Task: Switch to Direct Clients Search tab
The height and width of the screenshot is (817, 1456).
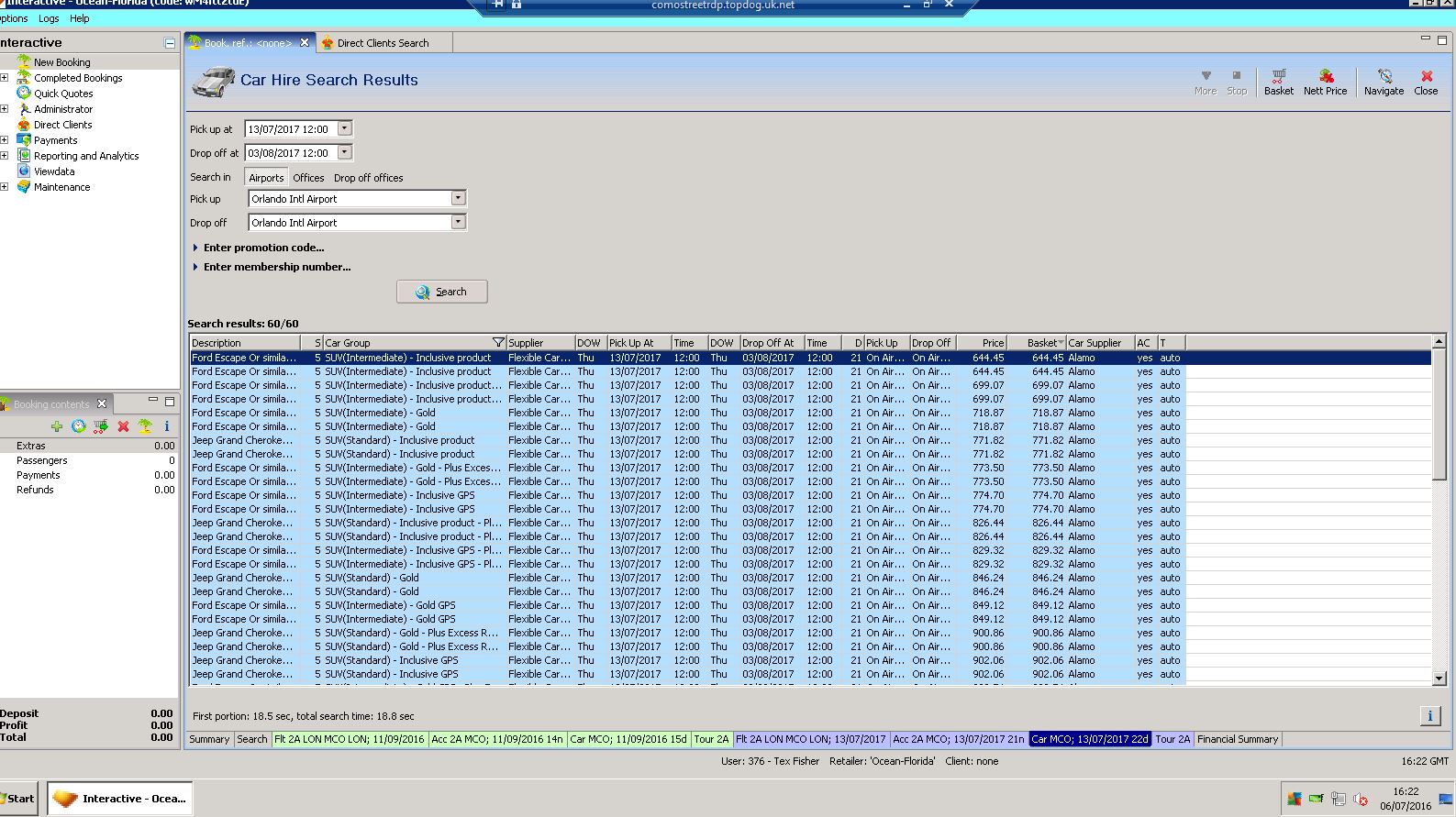Action: click(x=382, y=43)
